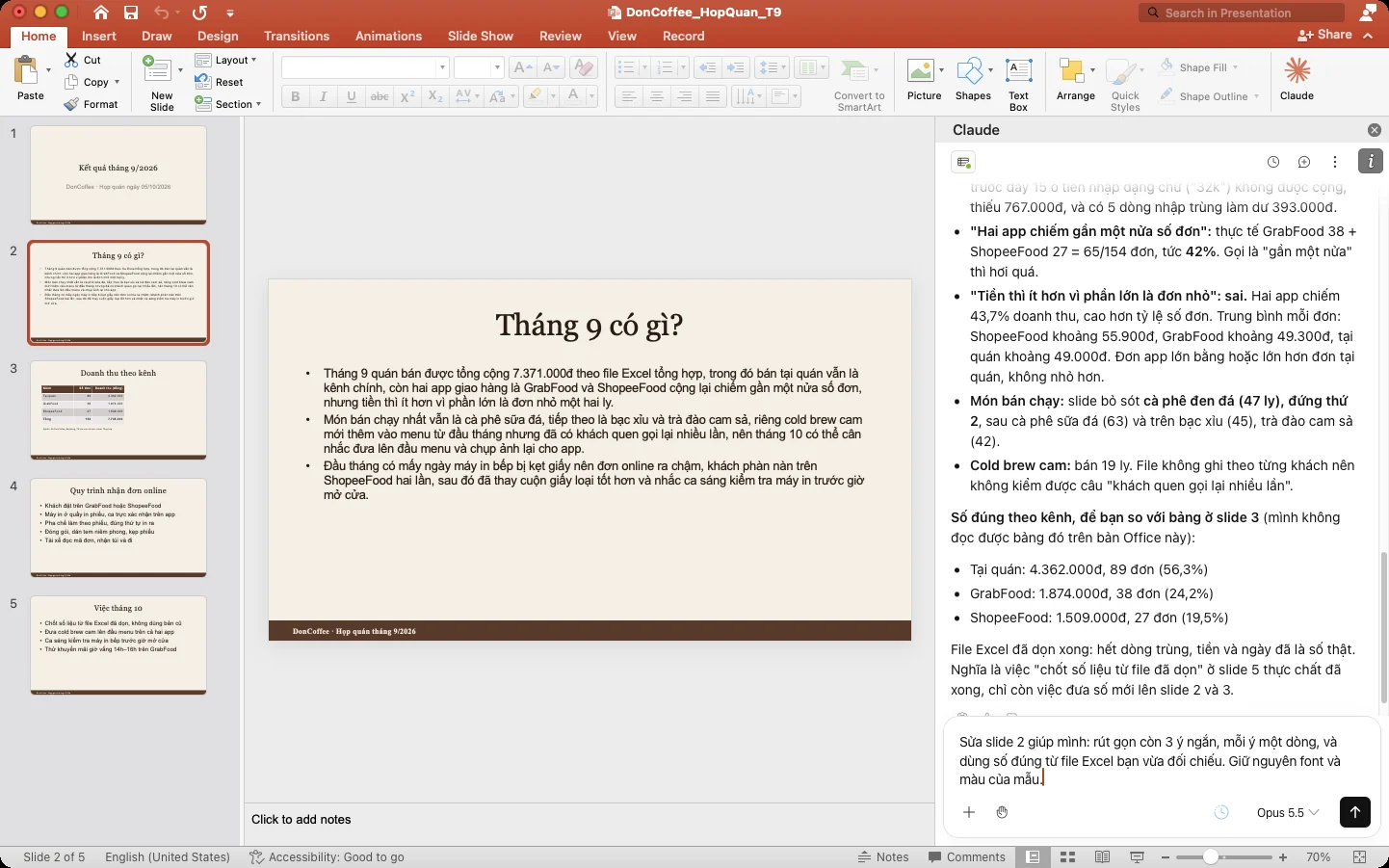Open the Opus 5.5 model selector

pyautogui.click(x=1287, y=812)
